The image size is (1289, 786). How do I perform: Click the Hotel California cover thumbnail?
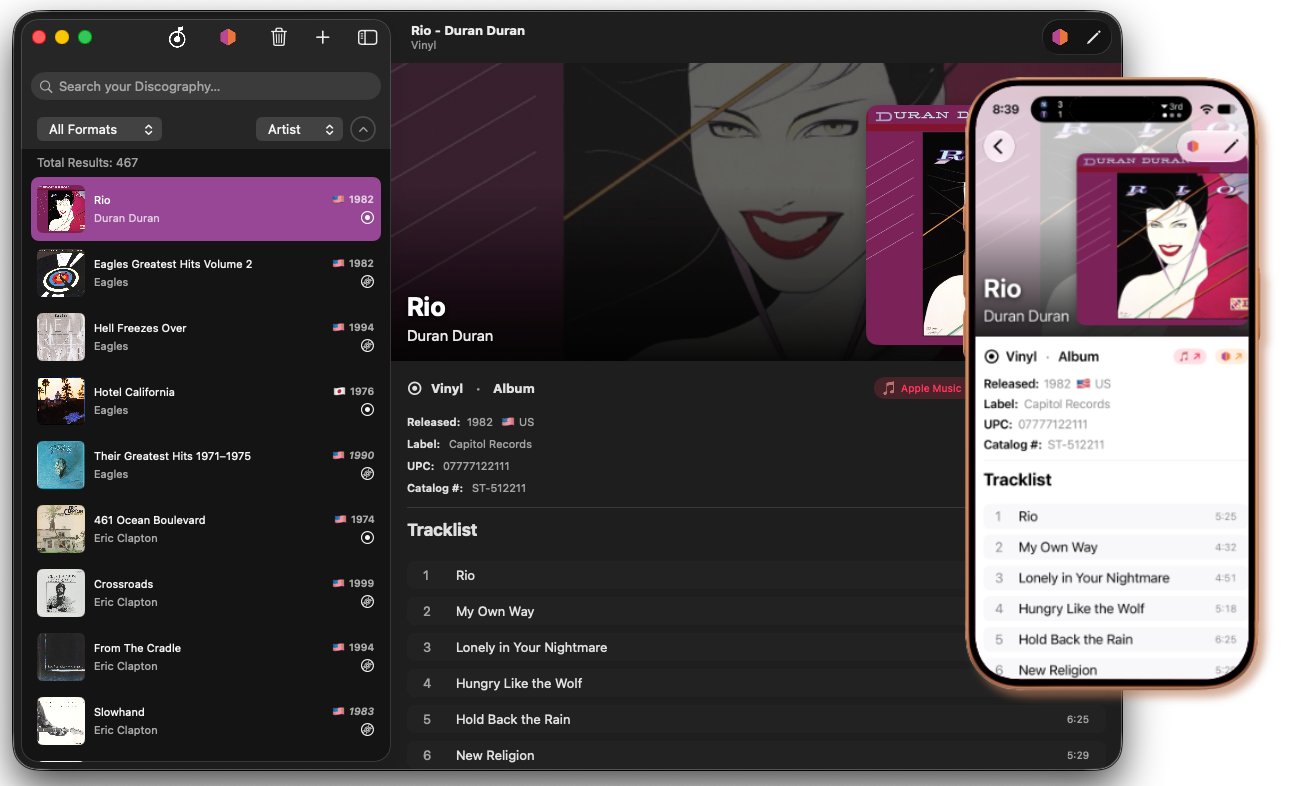(x=61, y=401)
